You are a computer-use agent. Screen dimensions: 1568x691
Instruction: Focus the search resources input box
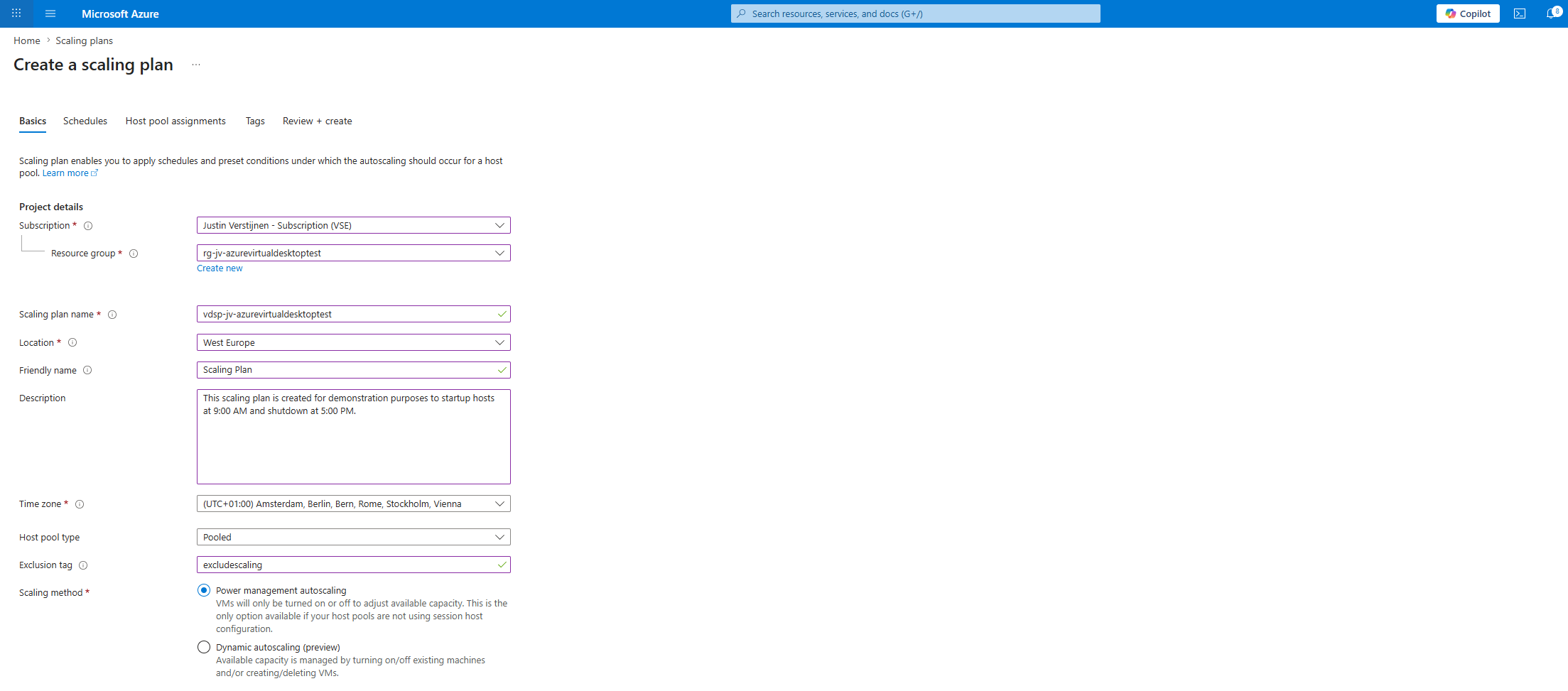(916, 13)
